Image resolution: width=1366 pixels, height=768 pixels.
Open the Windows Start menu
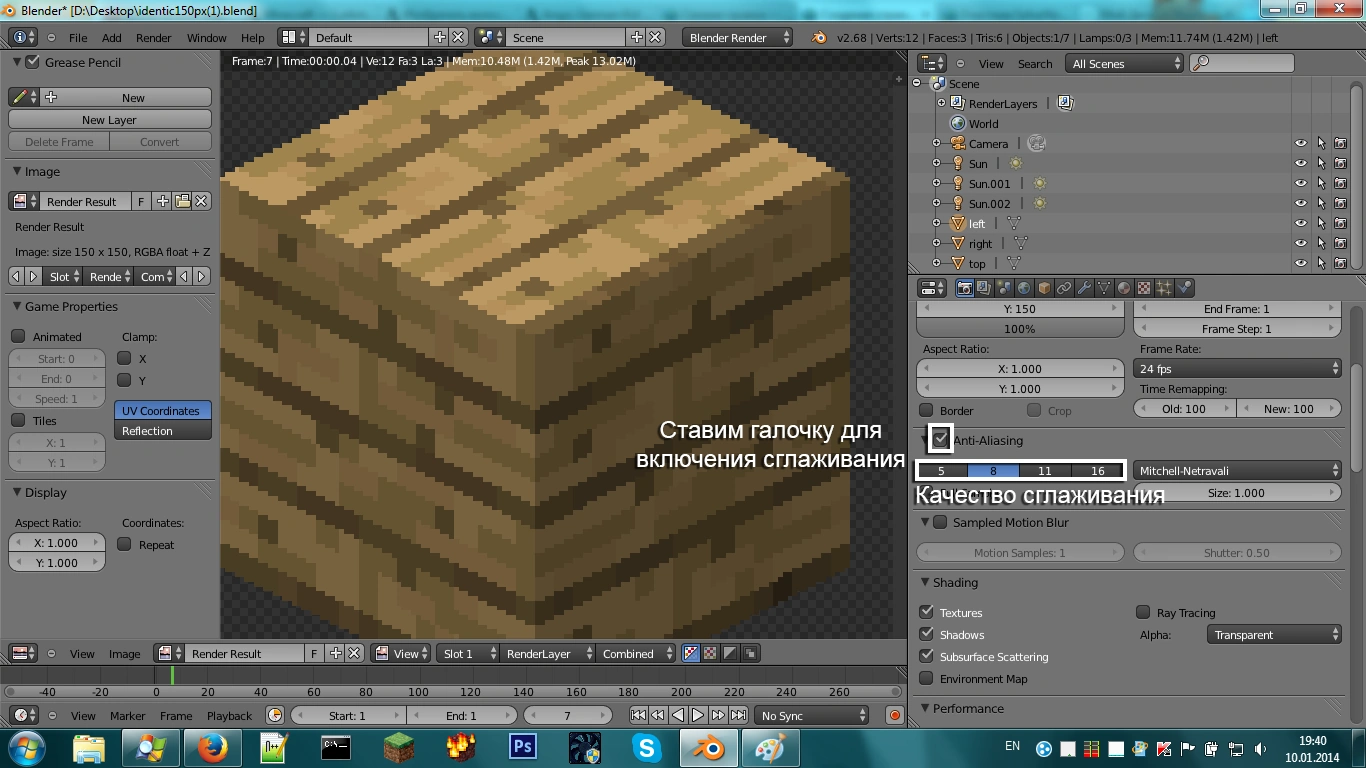pos(25,747)
